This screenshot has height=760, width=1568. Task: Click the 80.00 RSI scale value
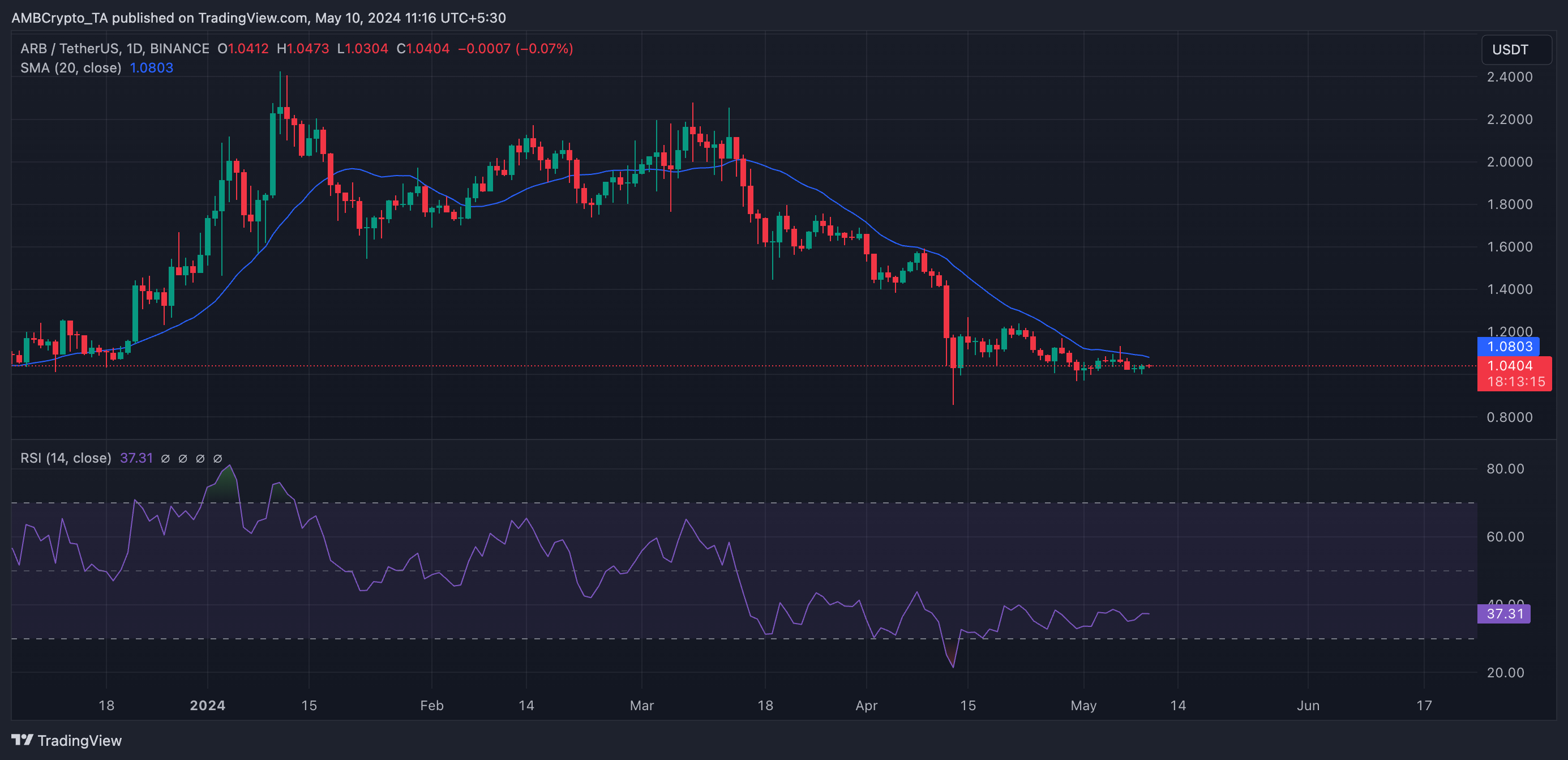(x=1505, y=469)
